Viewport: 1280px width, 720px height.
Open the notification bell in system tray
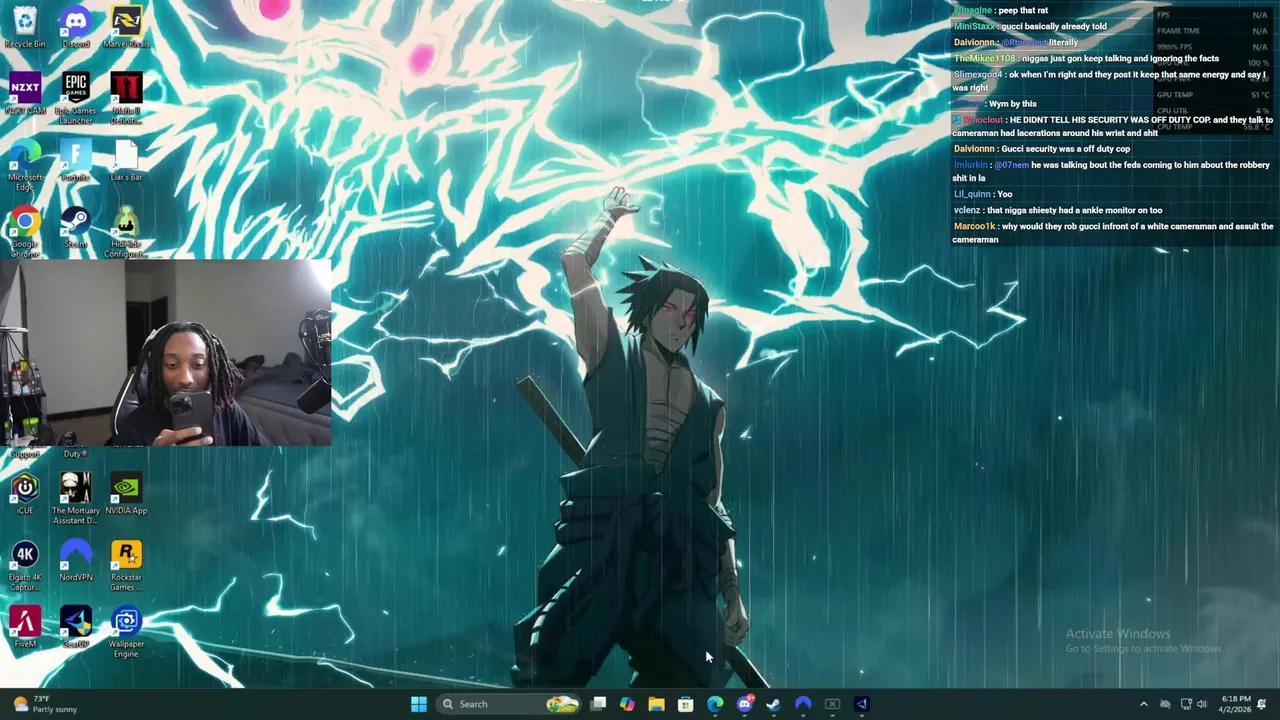point(1263,704)
